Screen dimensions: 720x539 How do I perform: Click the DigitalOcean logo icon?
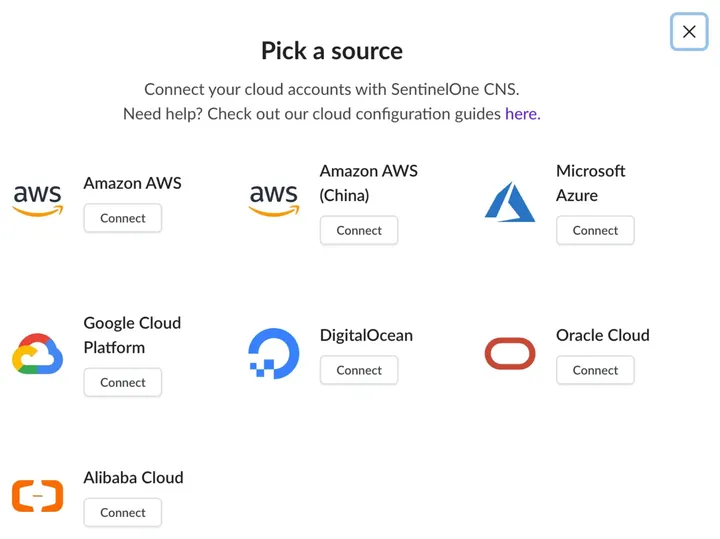point(274,354)
